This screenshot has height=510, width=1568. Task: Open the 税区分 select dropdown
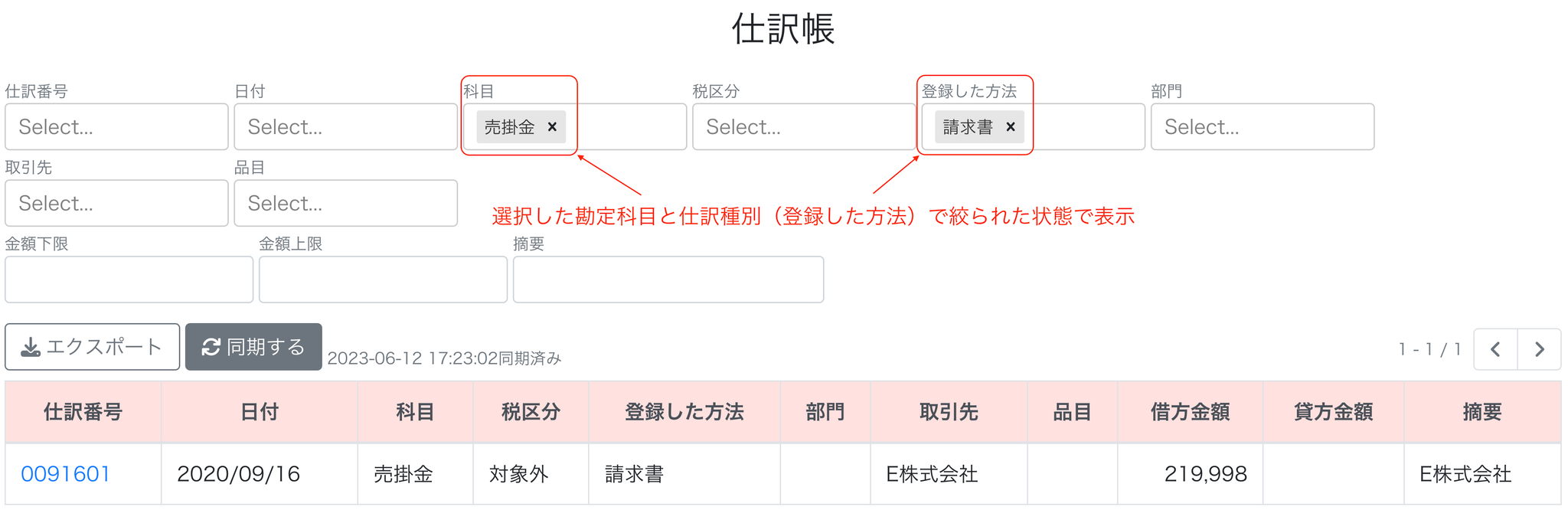point(804,127)
